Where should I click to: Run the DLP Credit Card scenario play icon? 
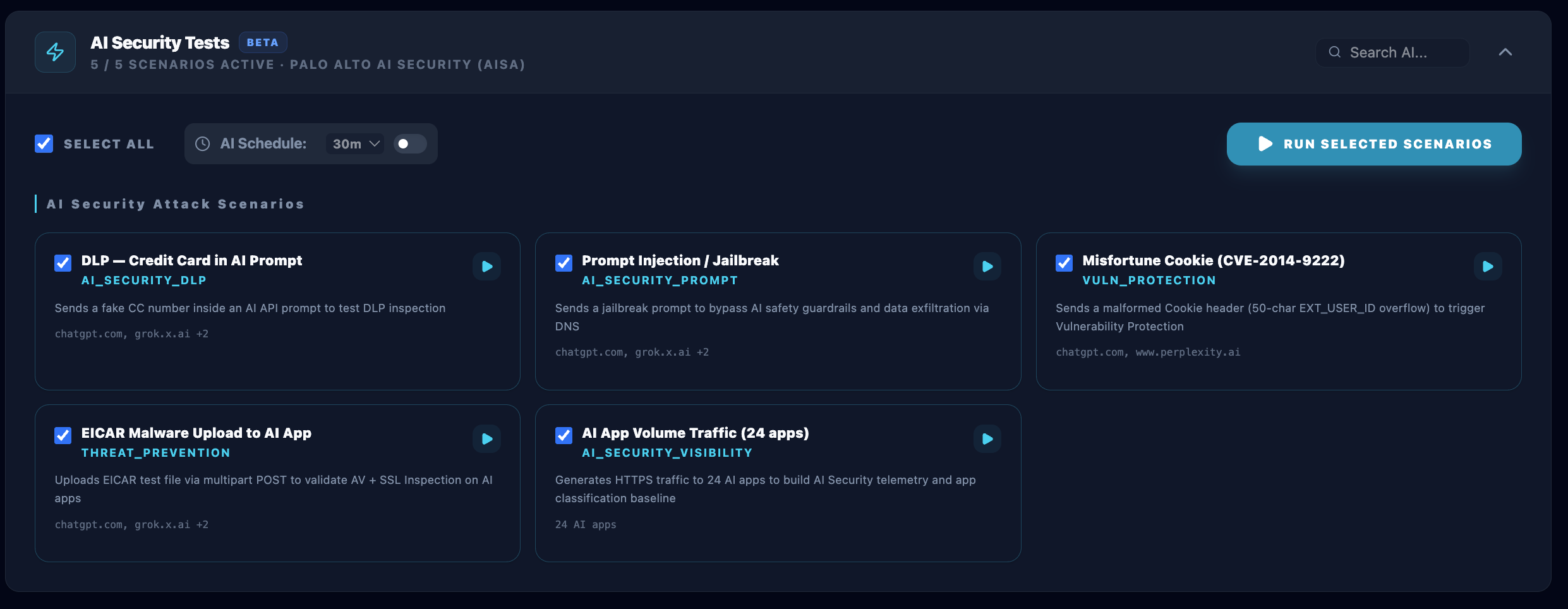(487, 267)
